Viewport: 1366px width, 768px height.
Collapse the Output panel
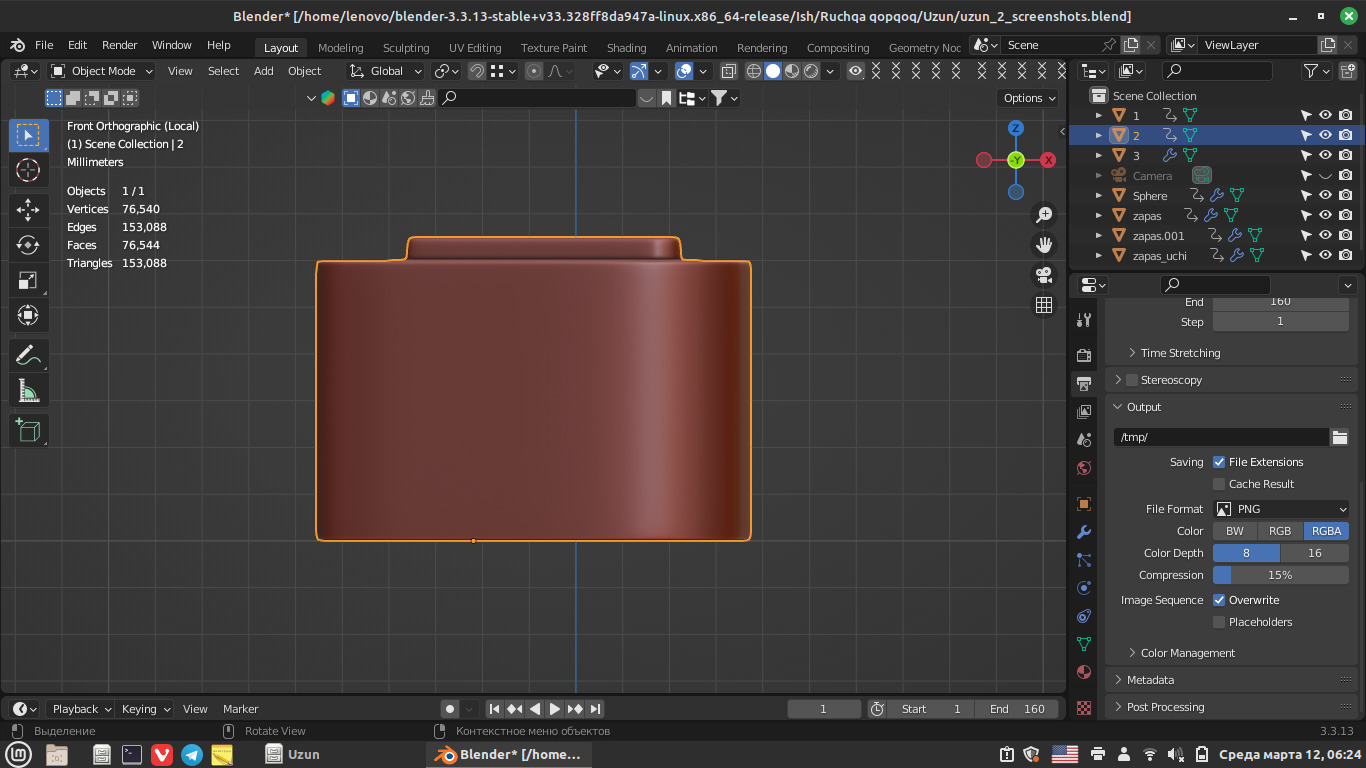1144,407
